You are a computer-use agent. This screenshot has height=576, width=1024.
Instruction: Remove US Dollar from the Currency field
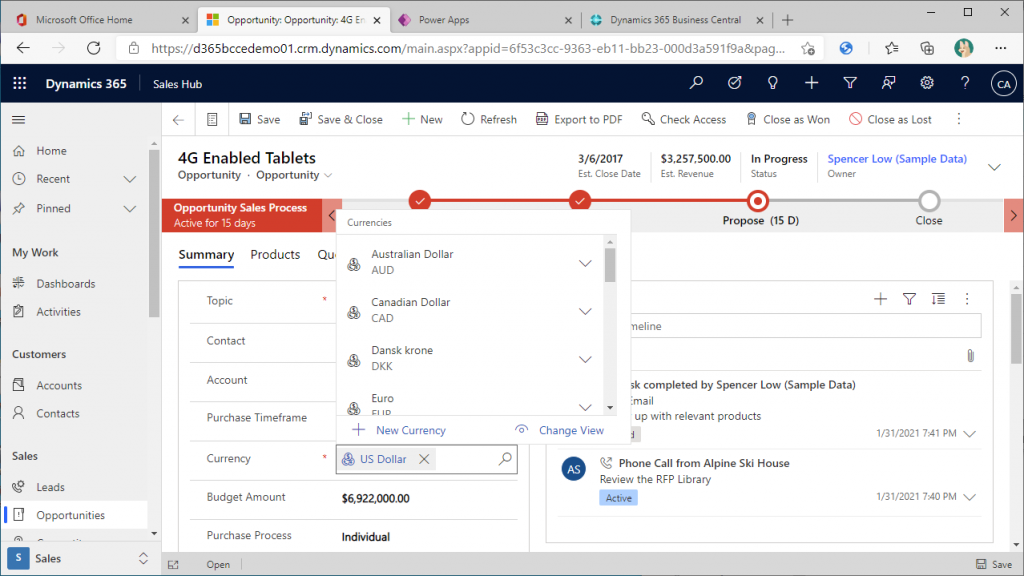pyautogui.click(x=424, y=459)
